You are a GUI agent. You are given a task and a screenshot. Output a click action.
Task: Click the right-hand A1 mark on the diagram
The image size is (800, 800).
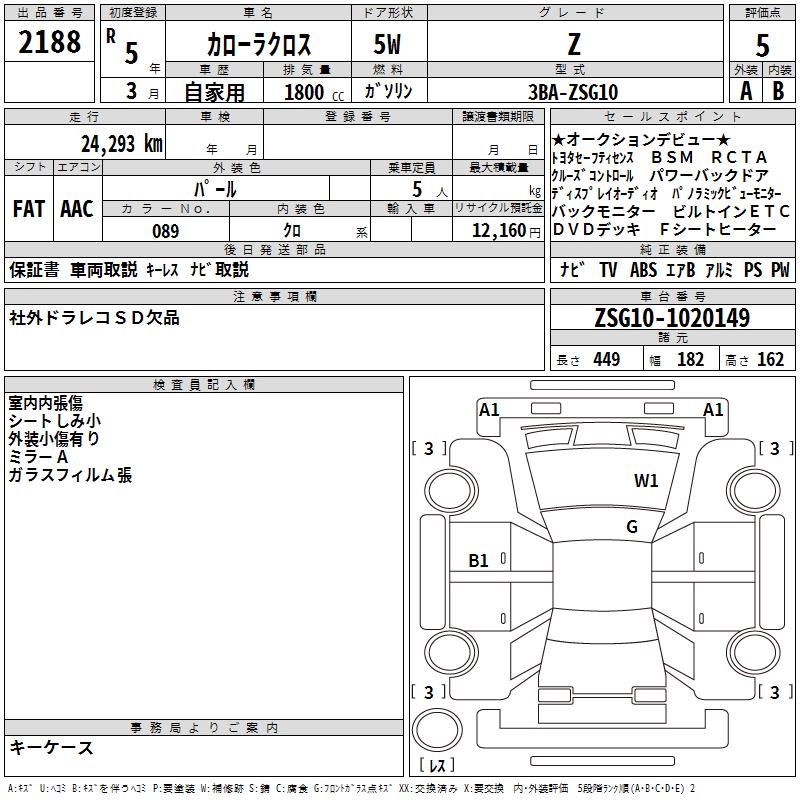pyautogui.click(x=713, y=410)
